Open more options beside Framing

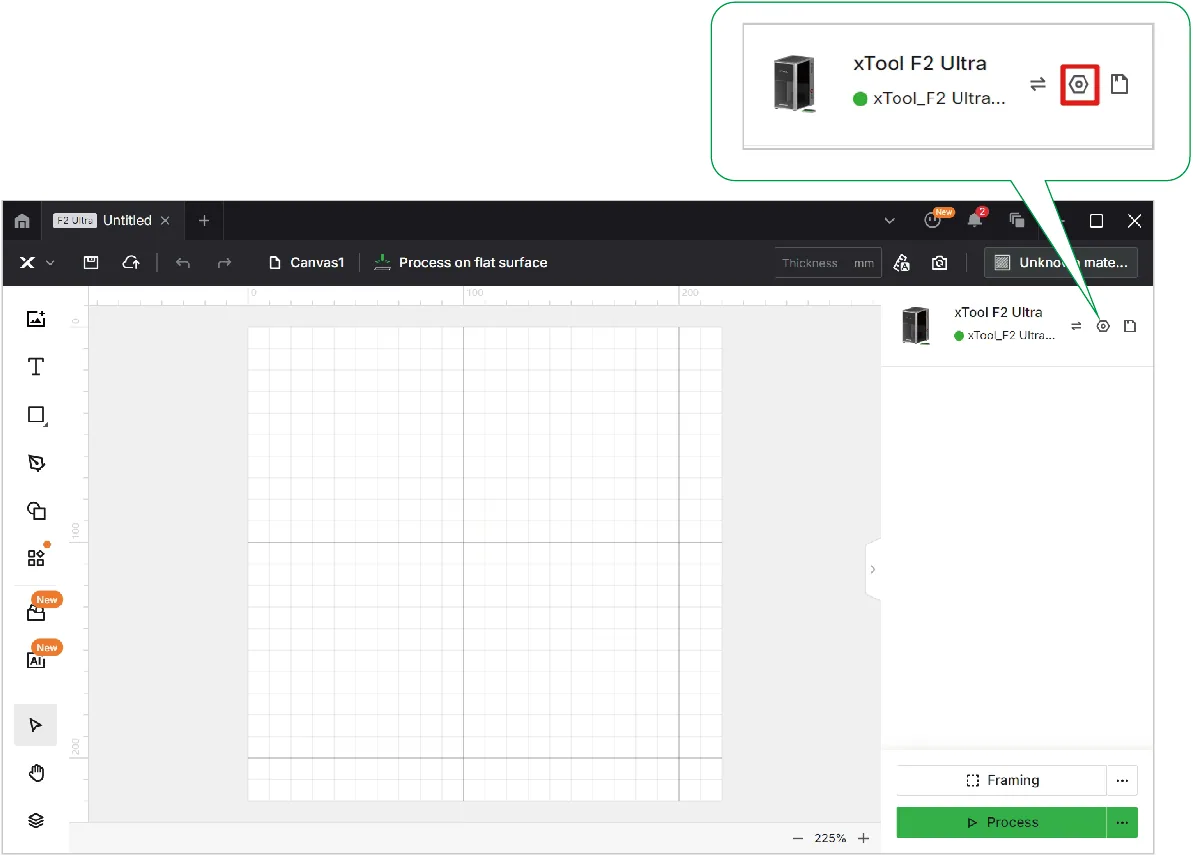1122,780
